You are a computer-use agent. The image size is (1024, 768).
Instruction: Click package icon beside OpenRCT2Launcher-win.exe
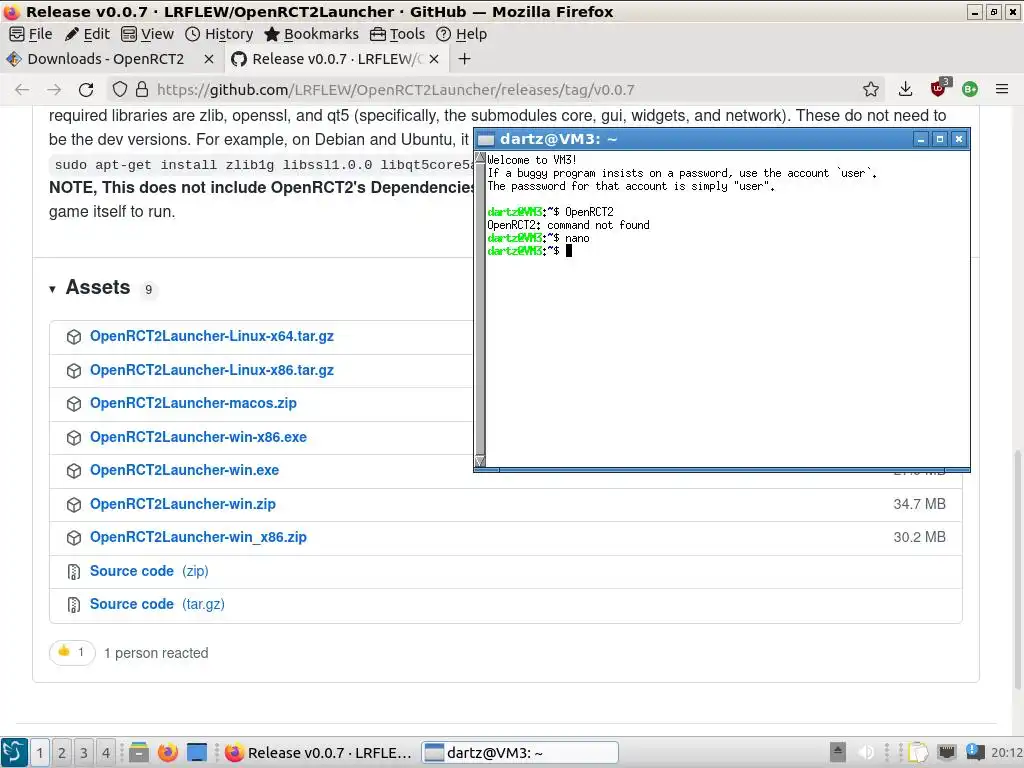point(74,470)
